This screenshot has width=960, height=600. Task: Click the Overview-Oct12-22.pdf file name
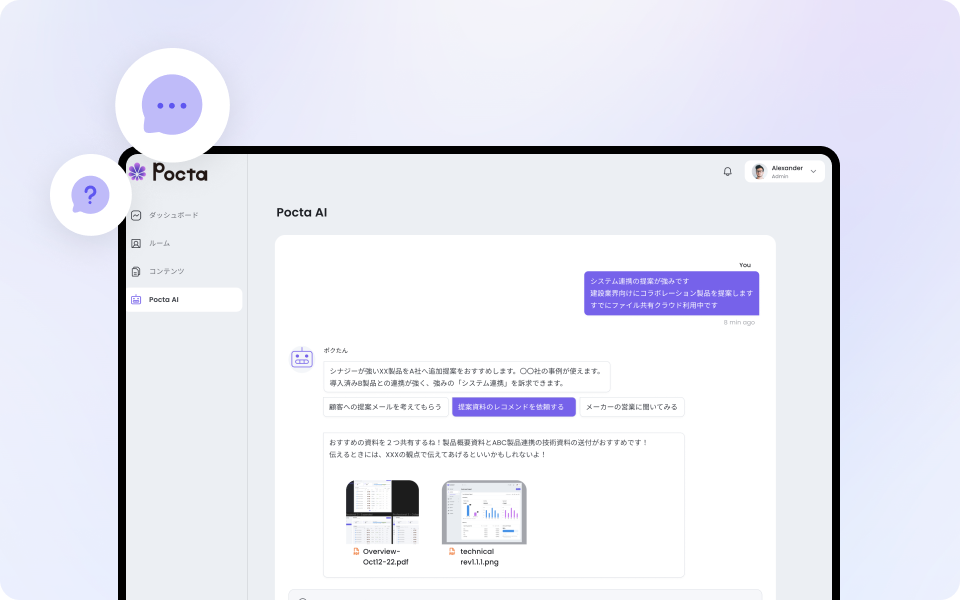(x=385, y=556)
